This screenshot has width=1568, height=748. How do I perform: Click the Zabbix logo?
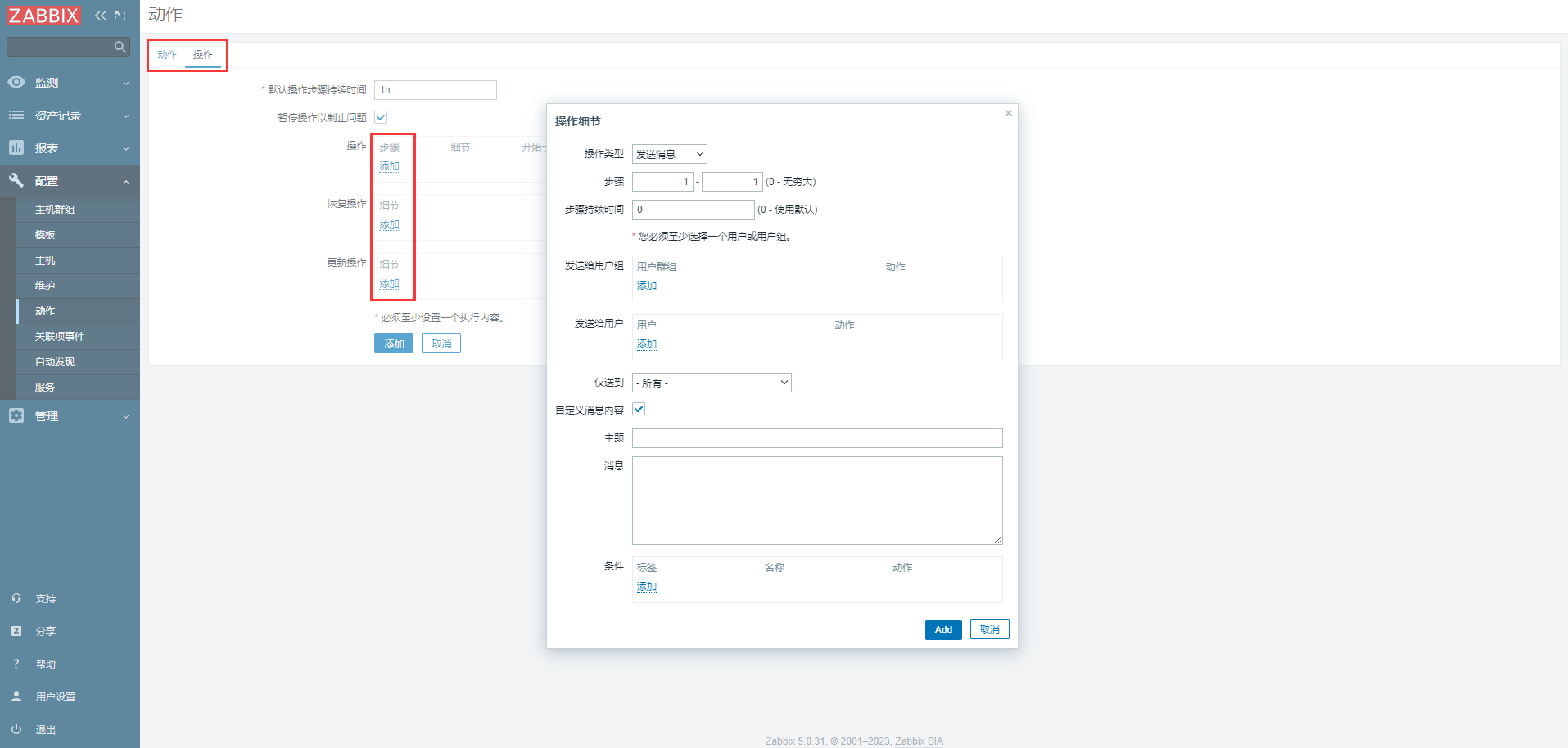(44, 16)
